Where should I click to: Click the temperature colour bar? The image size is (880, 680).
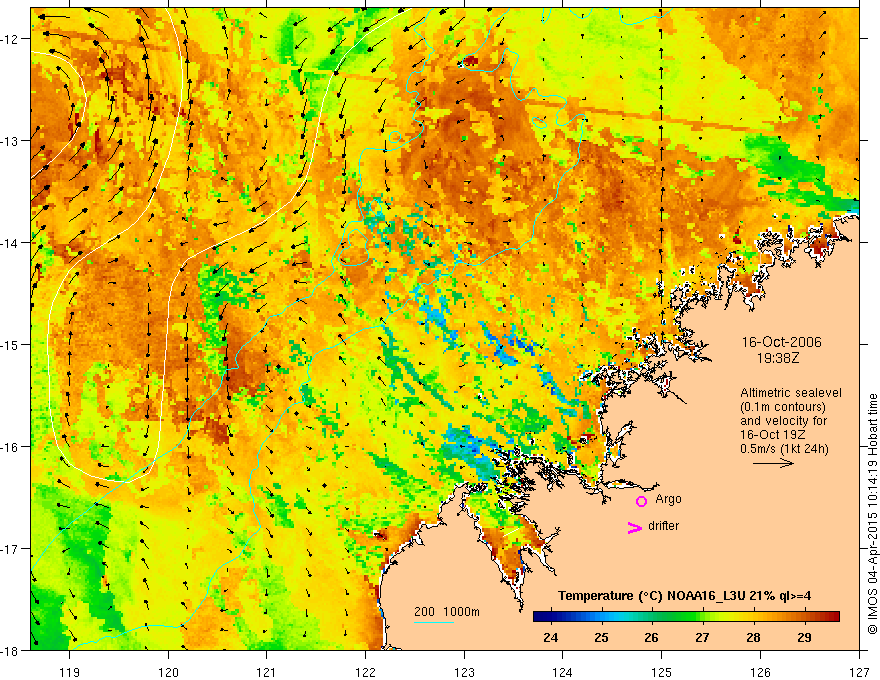(x=686, y=616)
